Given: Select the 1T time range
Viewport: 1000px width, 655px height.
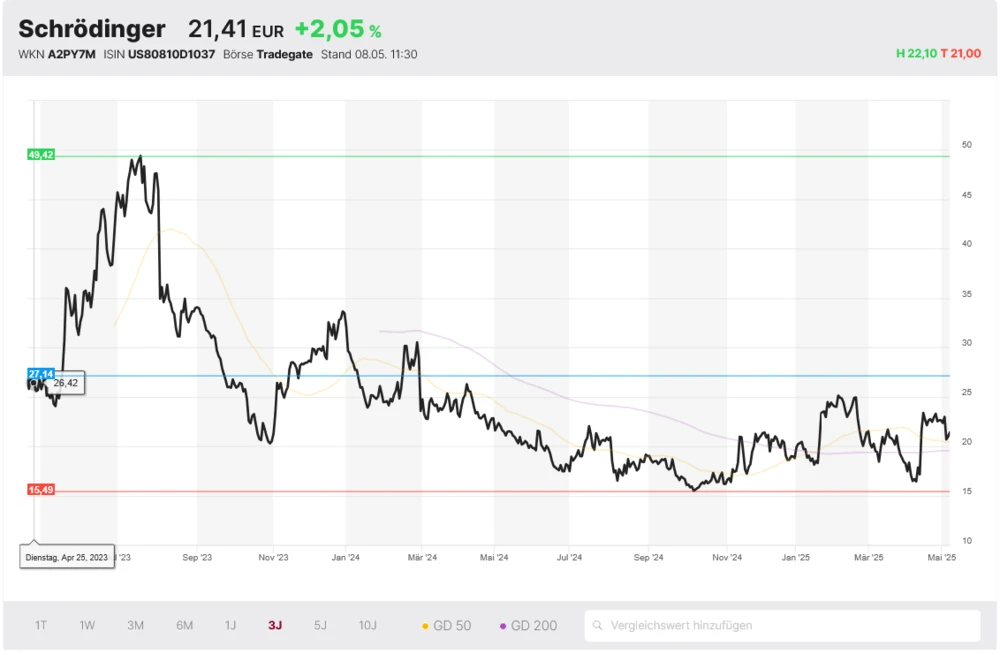Looking at the screenshot, I should pyautogui.click(x=41, y=626).
